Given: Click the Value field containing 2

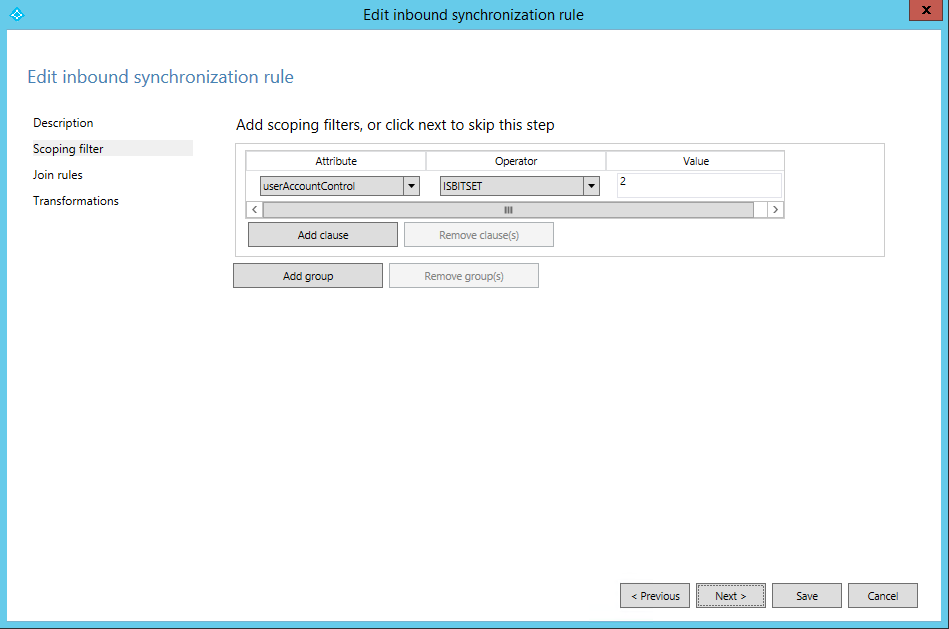Looking at the screenshot, I should click(x=699, y=185).
